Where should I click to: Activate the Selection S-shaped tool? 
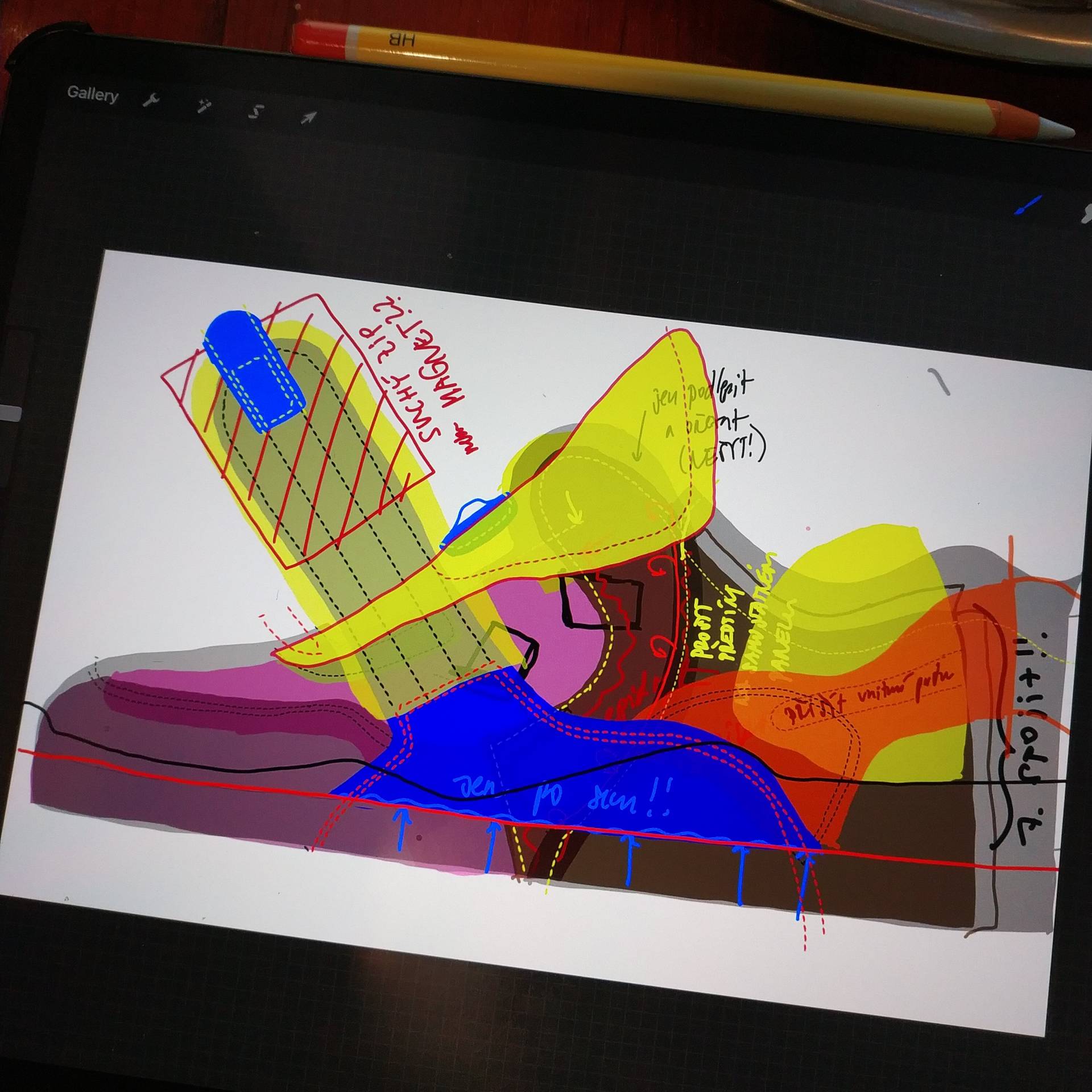click(256, 111)
